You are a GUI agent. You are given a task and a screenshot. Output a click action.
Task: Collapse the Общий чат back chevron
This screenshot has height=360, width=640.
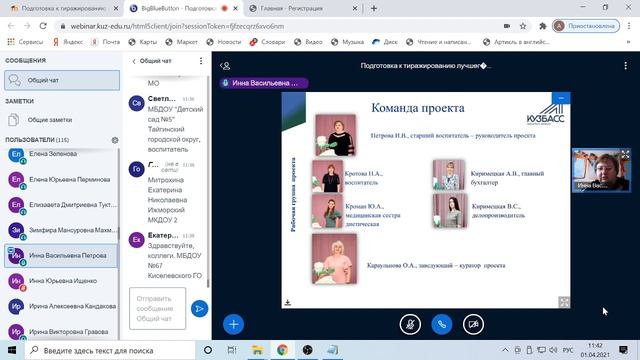point(134,61)
